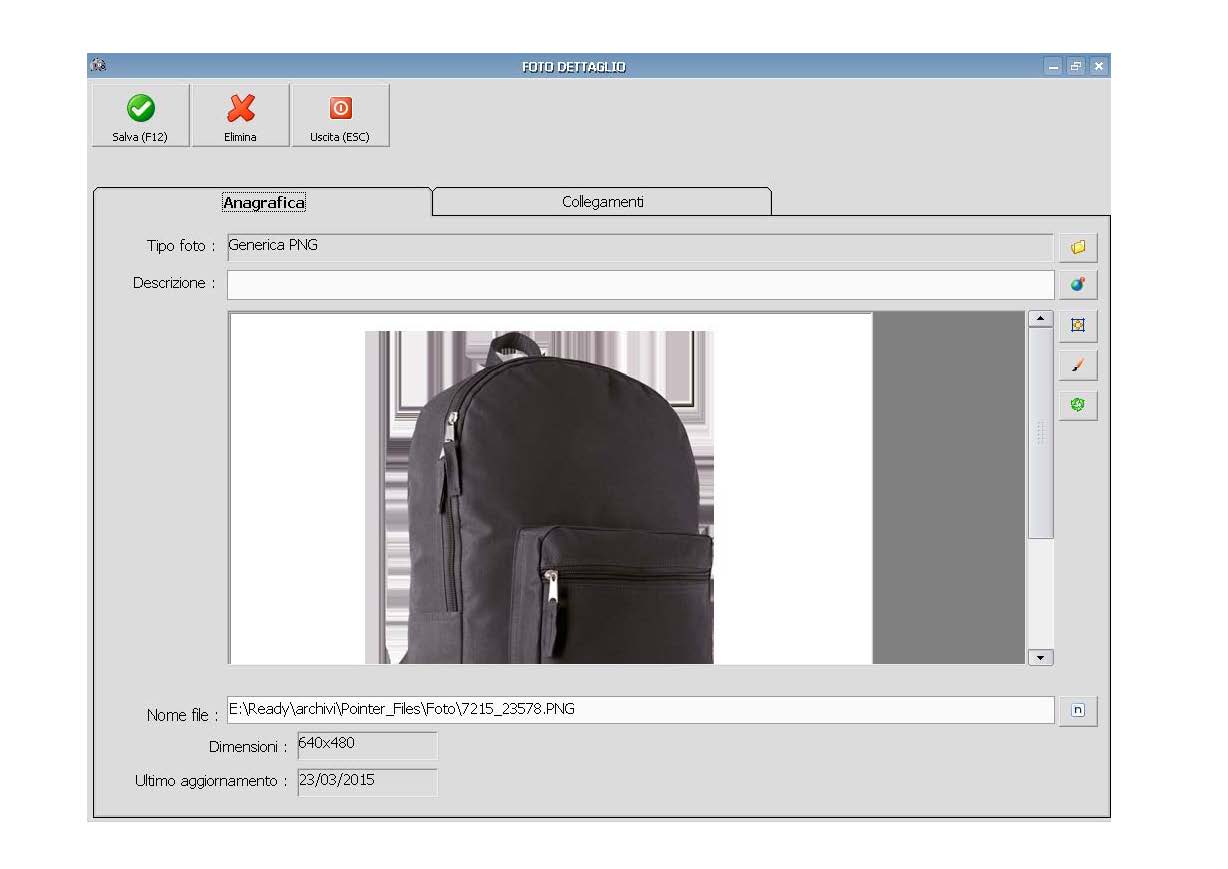Click the globe icon beside Descrizione
Viewport: 1228px width, 869px height.
pos(1078,285)
